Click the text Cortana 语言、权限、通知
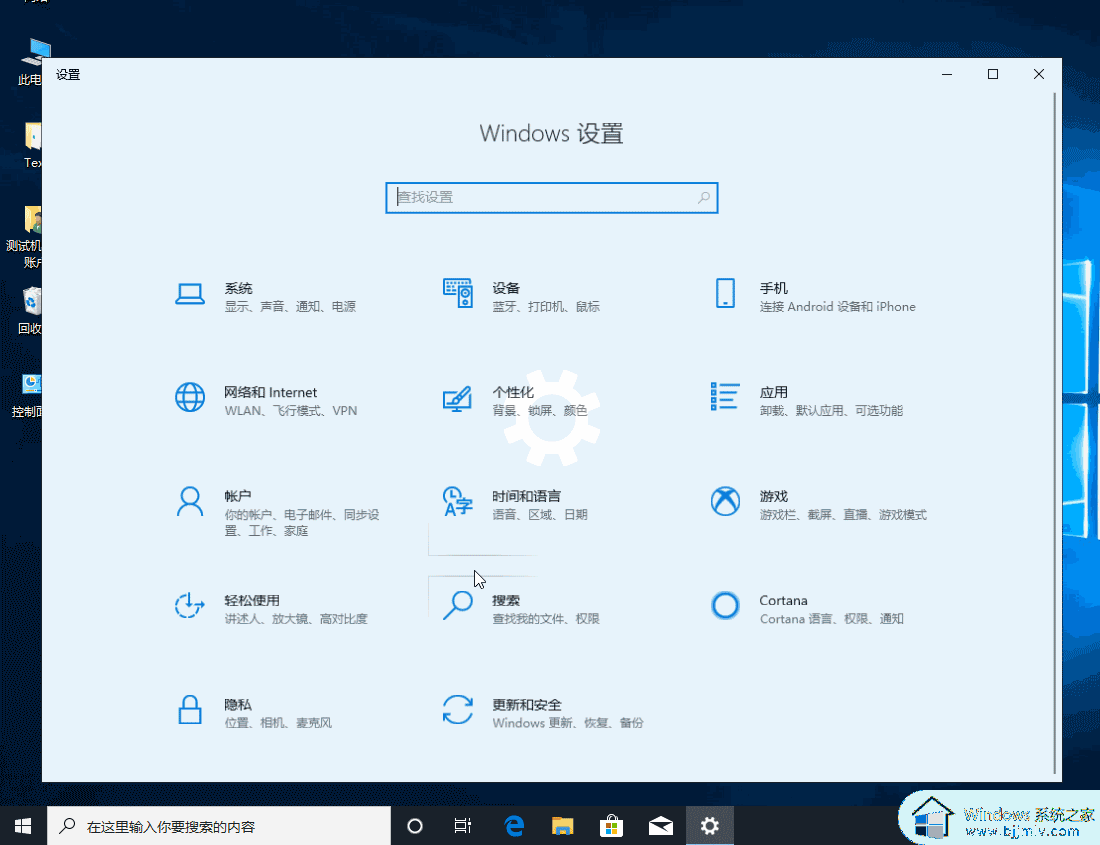 click(x=831, y=618)
